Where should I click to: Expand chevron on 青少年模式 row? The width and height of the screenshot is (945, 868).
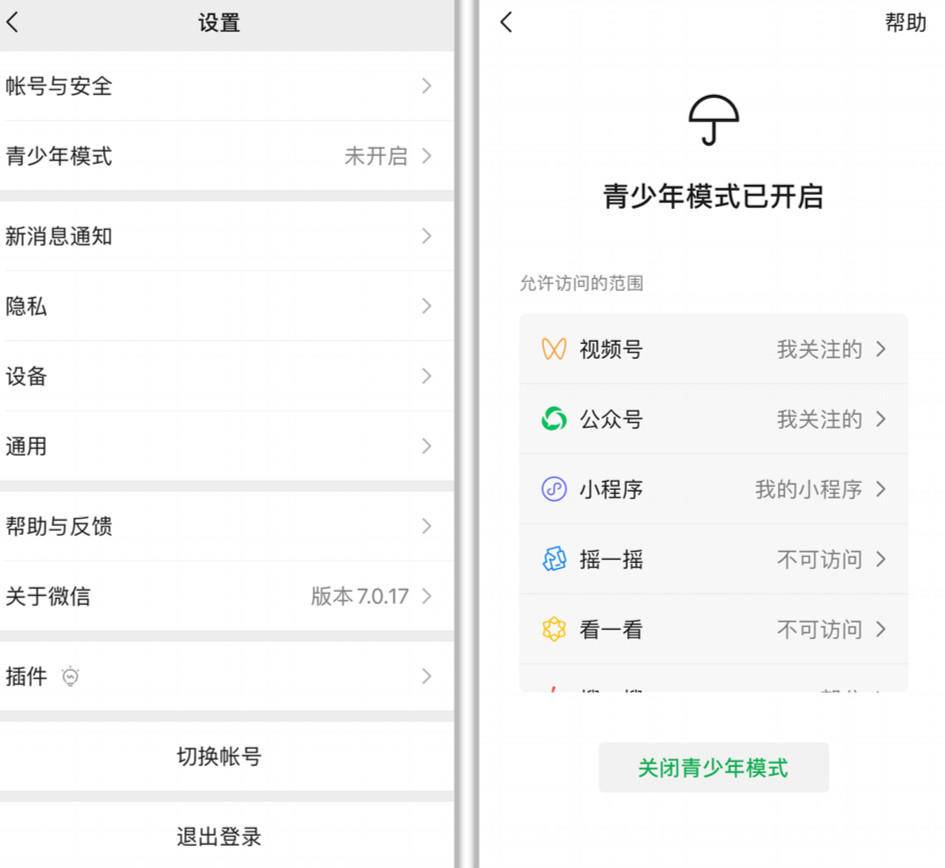click(427, 156)
